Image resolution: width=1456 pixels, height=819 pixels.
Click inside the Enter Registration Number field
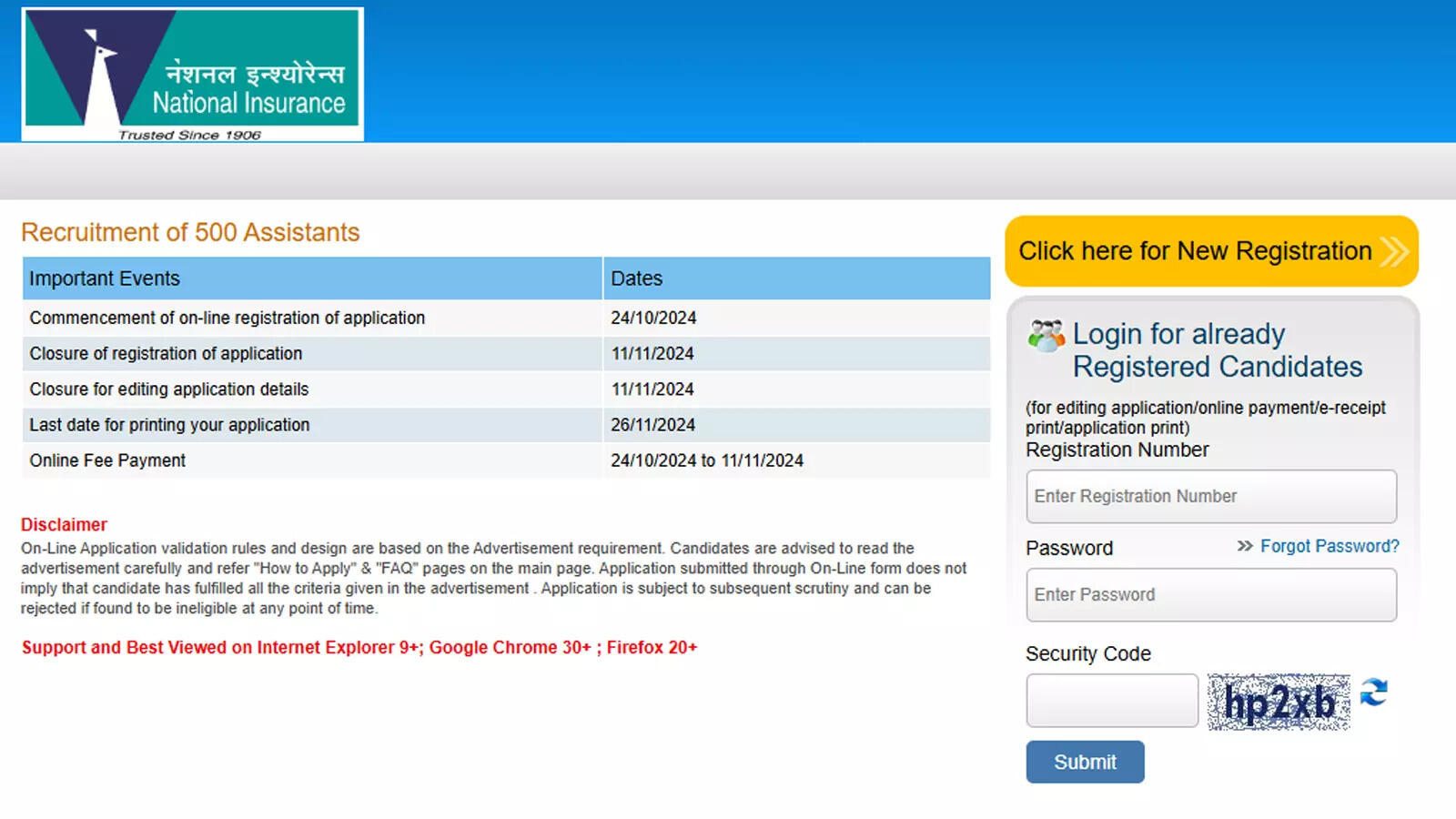pos(1211,497)
